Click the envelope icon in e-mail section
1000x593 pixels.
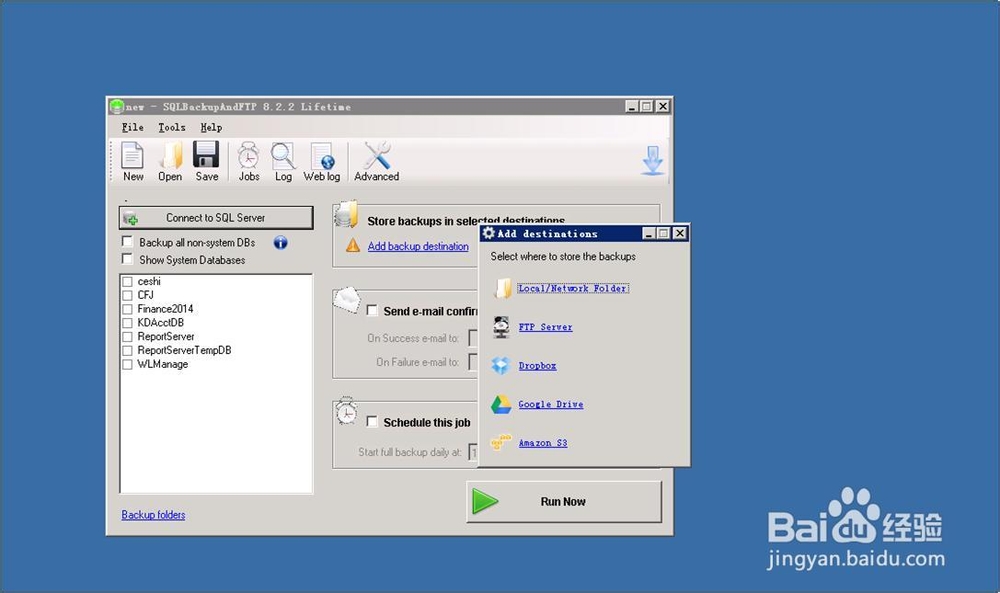347,300
